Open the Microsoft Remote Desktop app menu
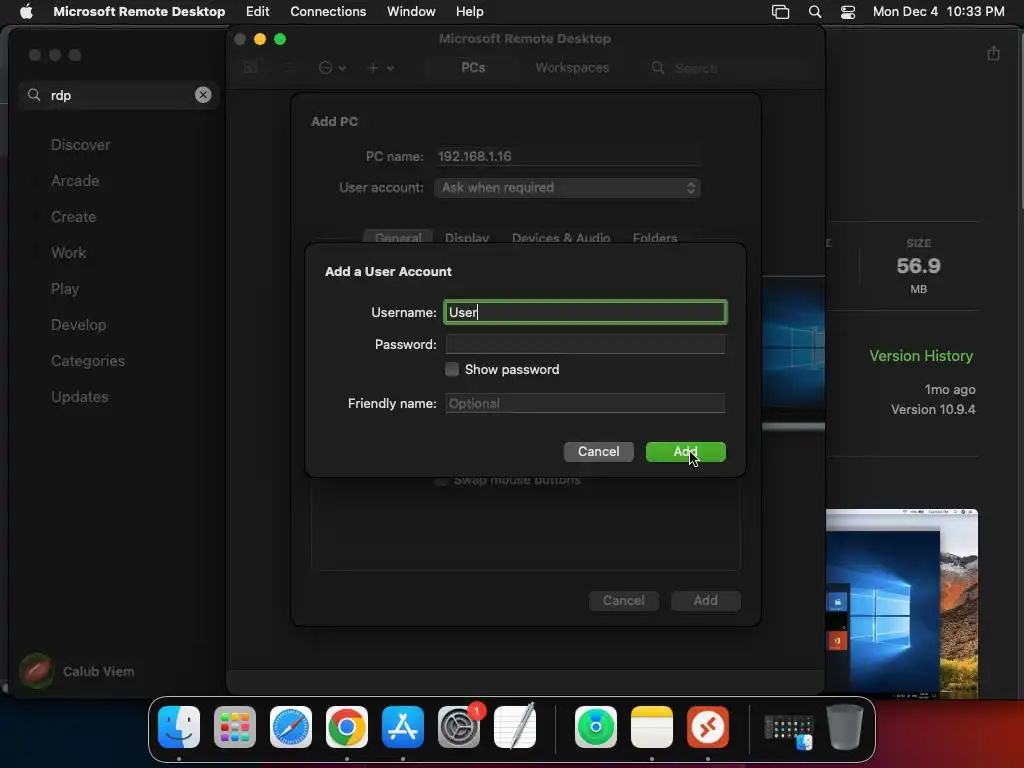This screenshot has height=768, width=1024. [139, 11]
